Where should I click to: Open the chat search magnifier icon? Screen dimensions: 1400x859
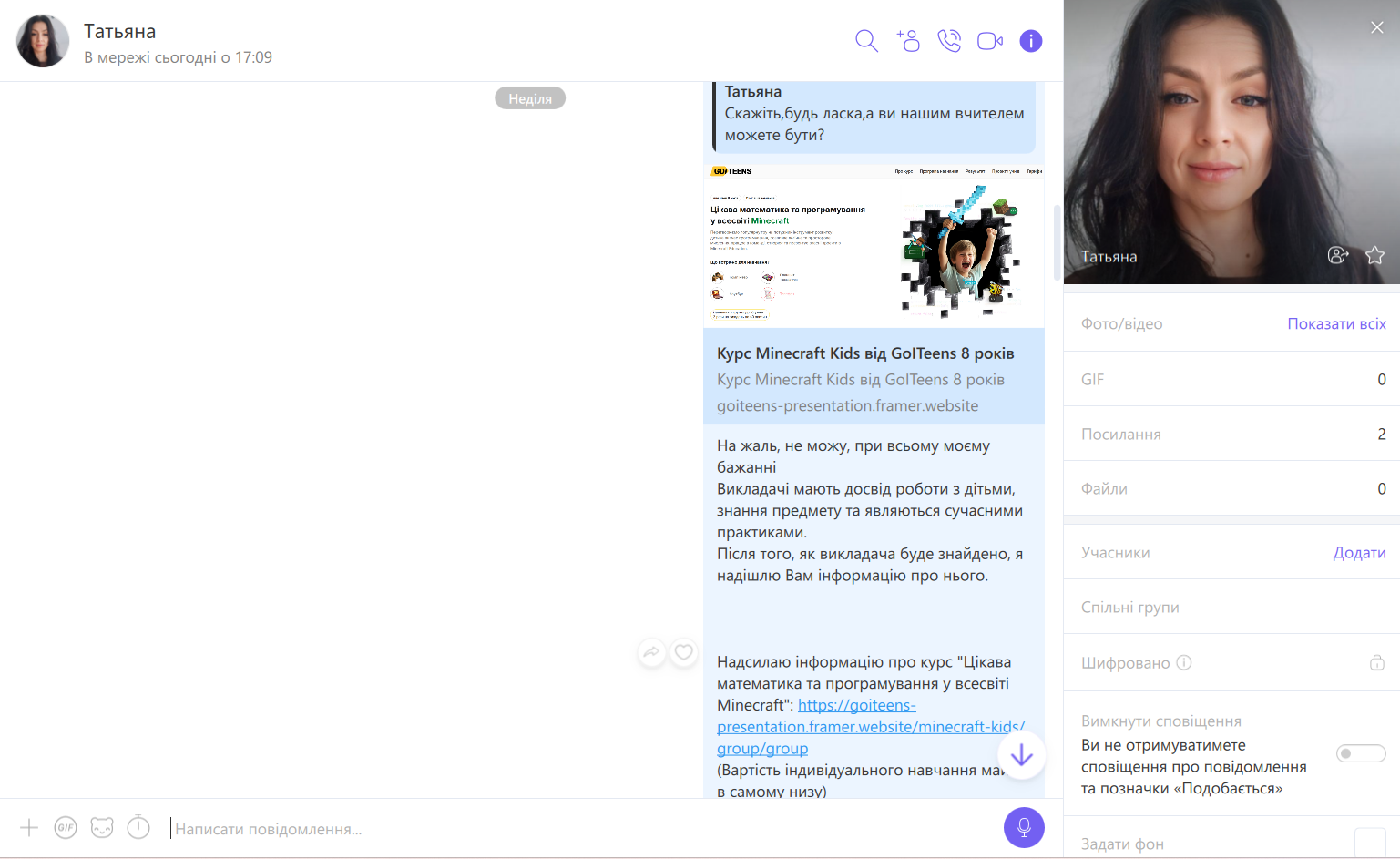[866, 41]
